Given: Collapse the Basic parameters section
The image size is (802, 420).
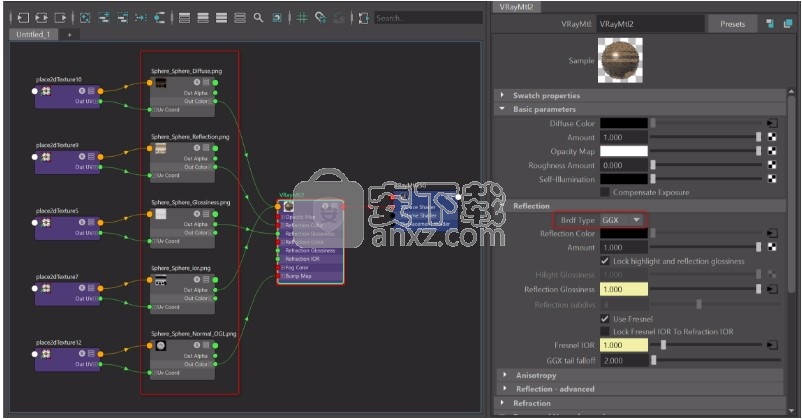Looking at the screenshot, I should click(640, 109).
